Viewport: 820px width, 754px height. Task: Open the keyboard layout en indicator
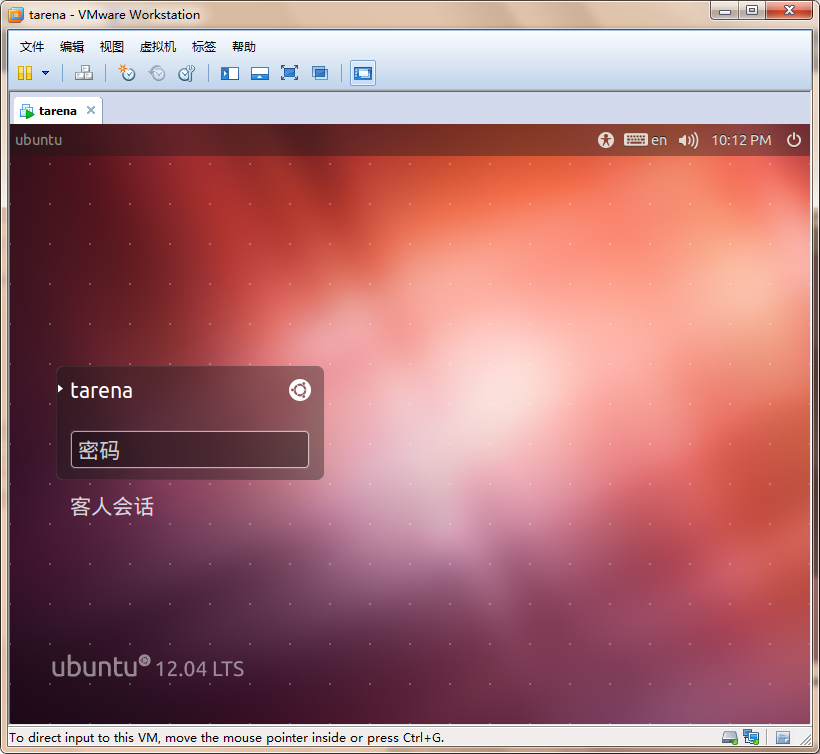(645, 140)
